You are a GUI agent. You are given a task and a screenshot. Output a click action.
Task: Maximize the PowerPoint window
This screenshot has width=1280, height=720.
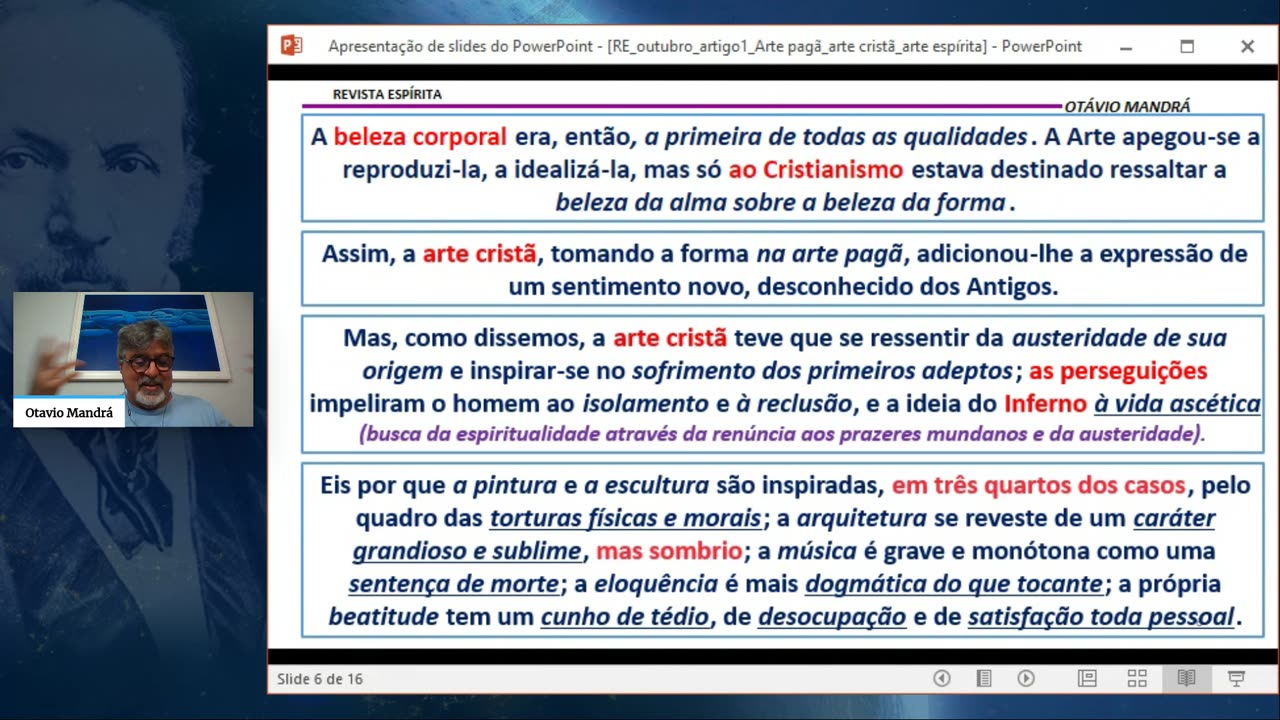[x=1187, y=46]
